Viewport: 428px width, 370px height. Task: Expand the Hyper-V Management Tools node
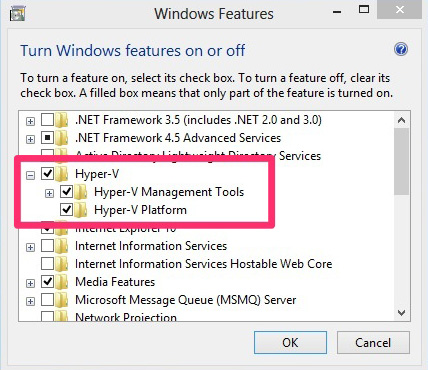(x=49, y=193)
